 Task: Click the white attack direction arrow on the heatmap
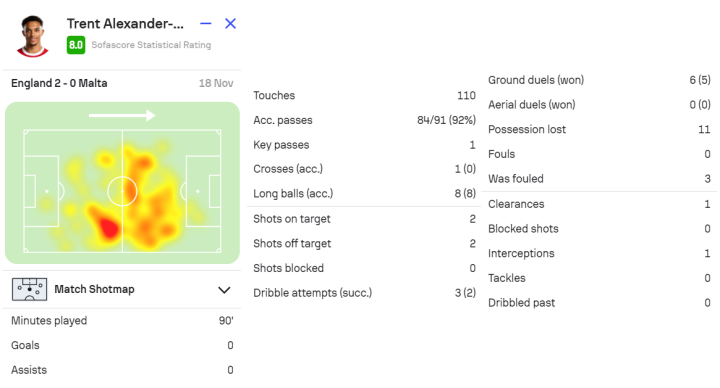[122, 115]
